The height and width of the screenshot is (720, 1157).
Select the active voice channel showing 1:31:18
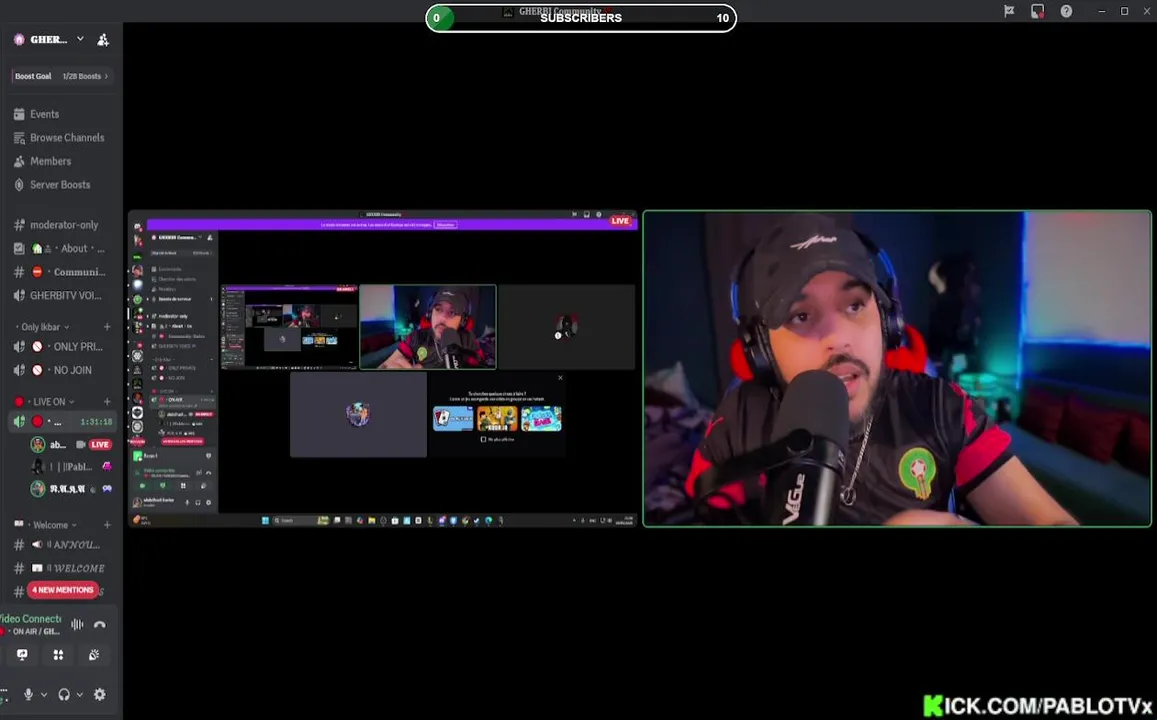click(x=61, y=422)
